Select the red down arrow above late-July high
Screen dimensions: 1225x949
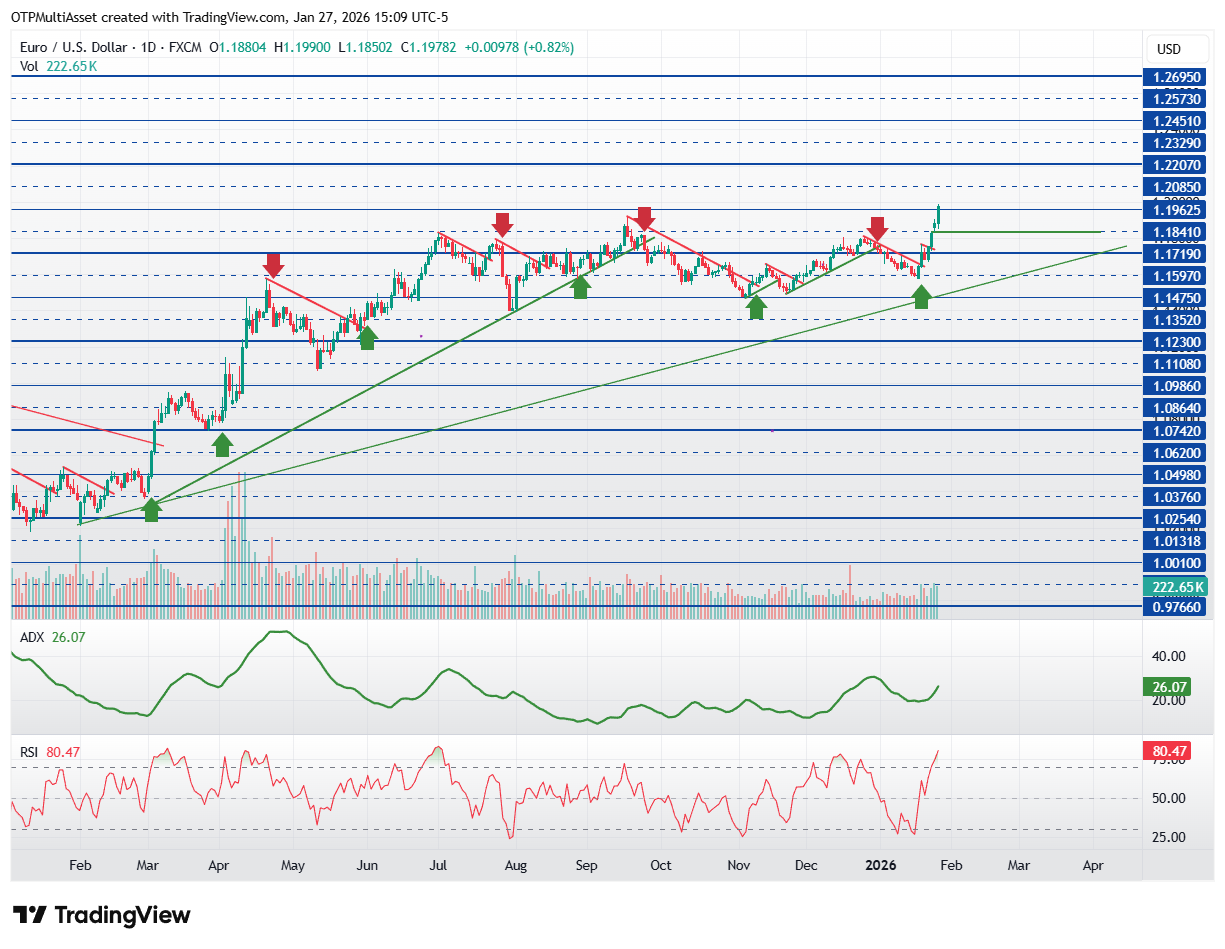pyautogui.click(x=502, y=224)
